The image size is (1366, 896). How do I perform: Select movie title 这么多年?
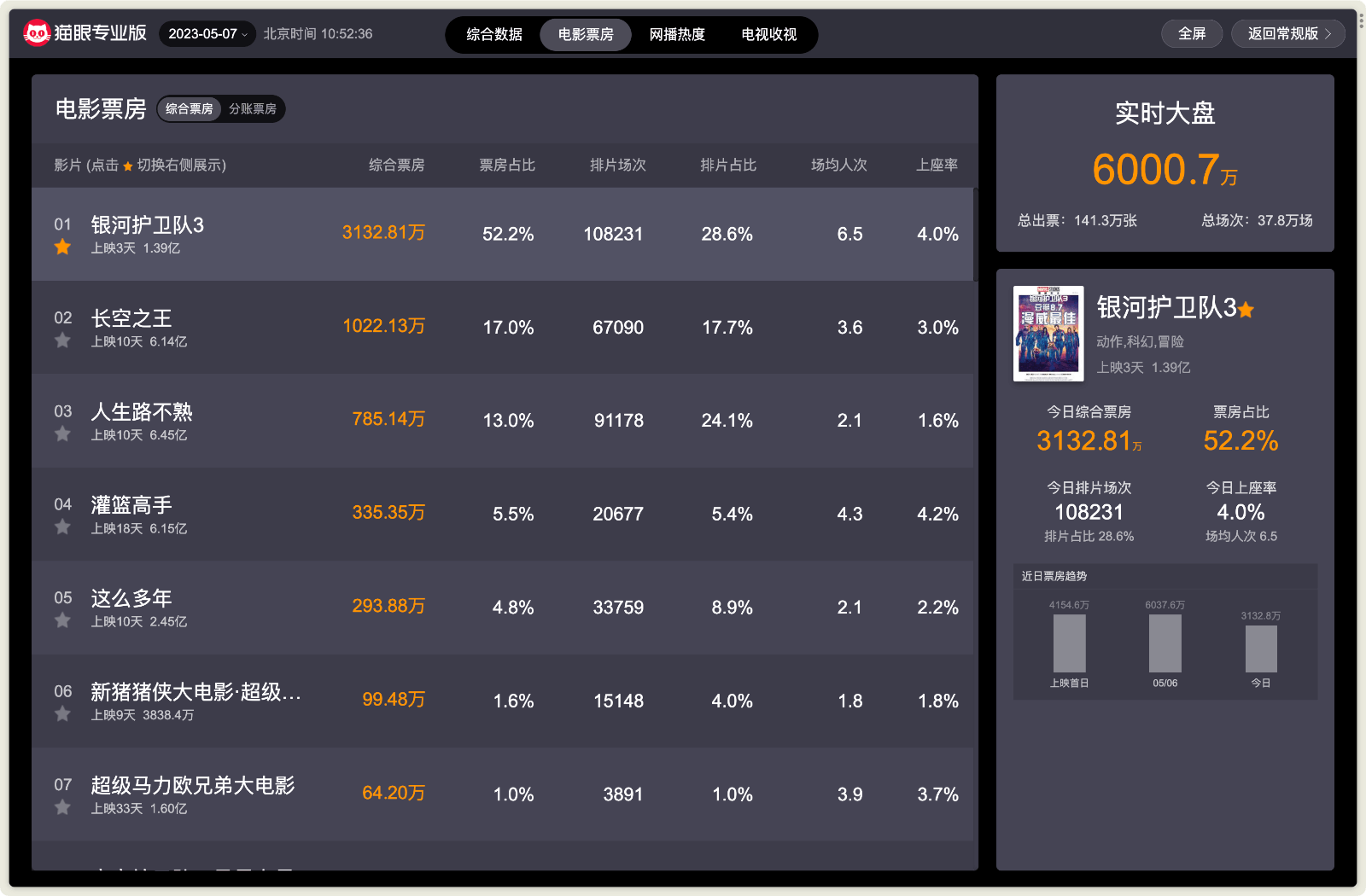tap(131, 598)
